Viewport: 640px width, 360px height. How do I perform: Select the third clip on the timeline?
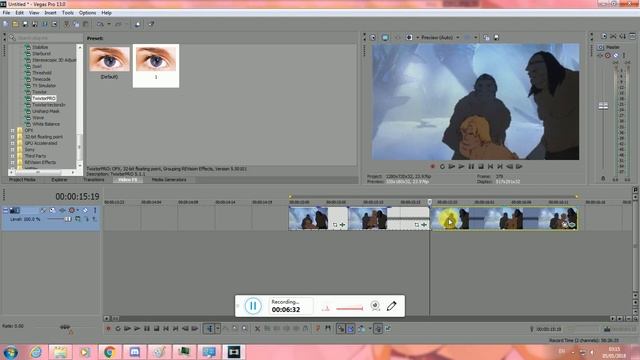point(504,219)
